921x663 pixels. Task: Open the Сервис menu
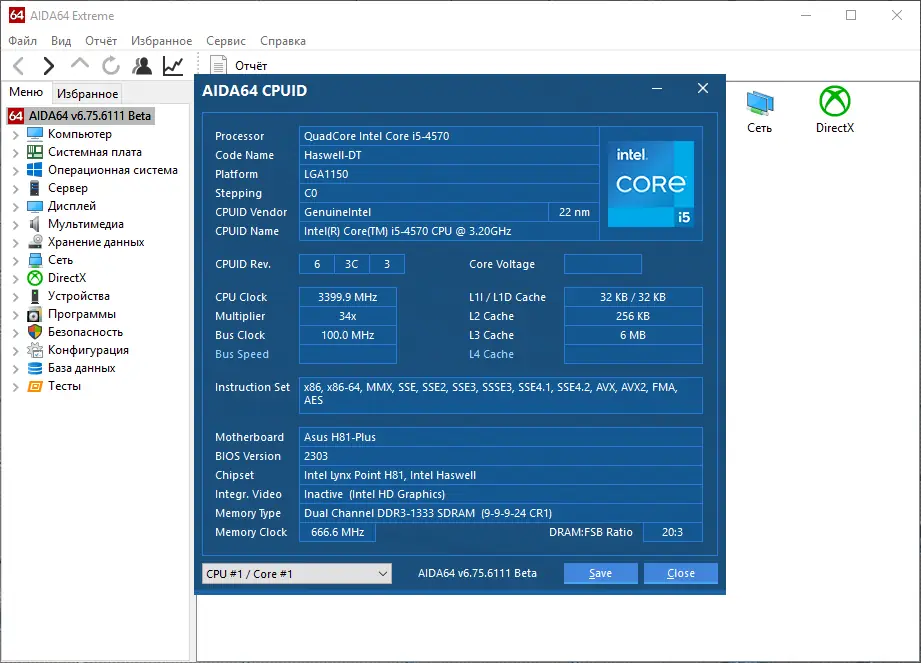[x=226, y=41]
